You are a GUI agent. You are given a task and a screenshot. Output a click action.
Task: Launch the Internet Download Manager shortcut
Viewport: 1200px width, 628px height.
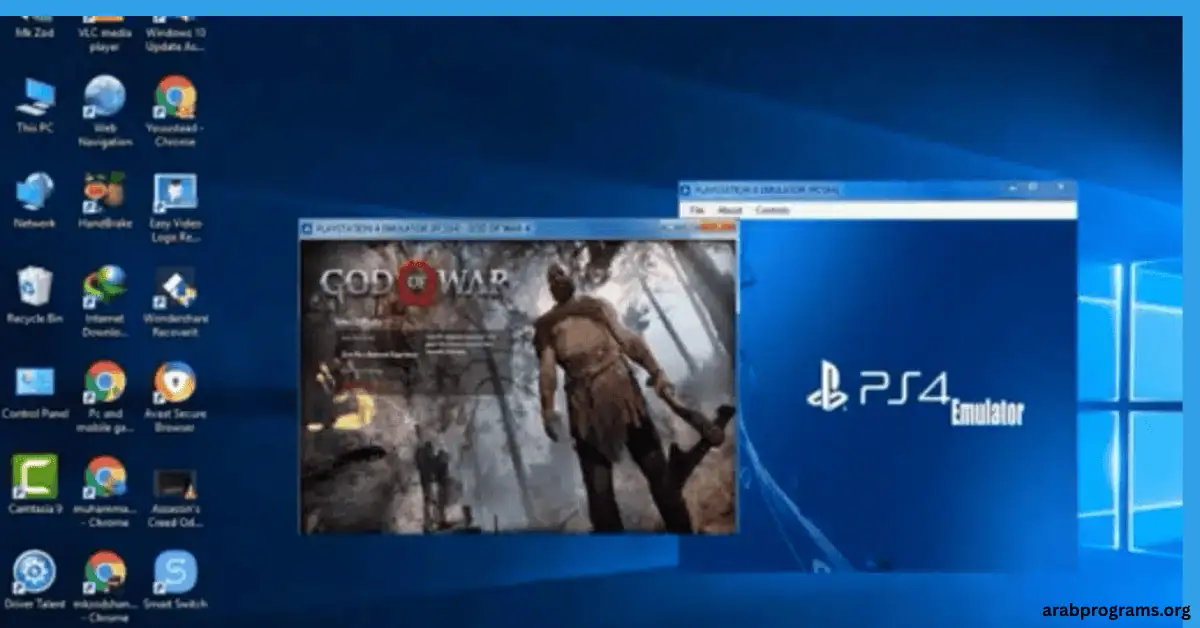[105, 301]
